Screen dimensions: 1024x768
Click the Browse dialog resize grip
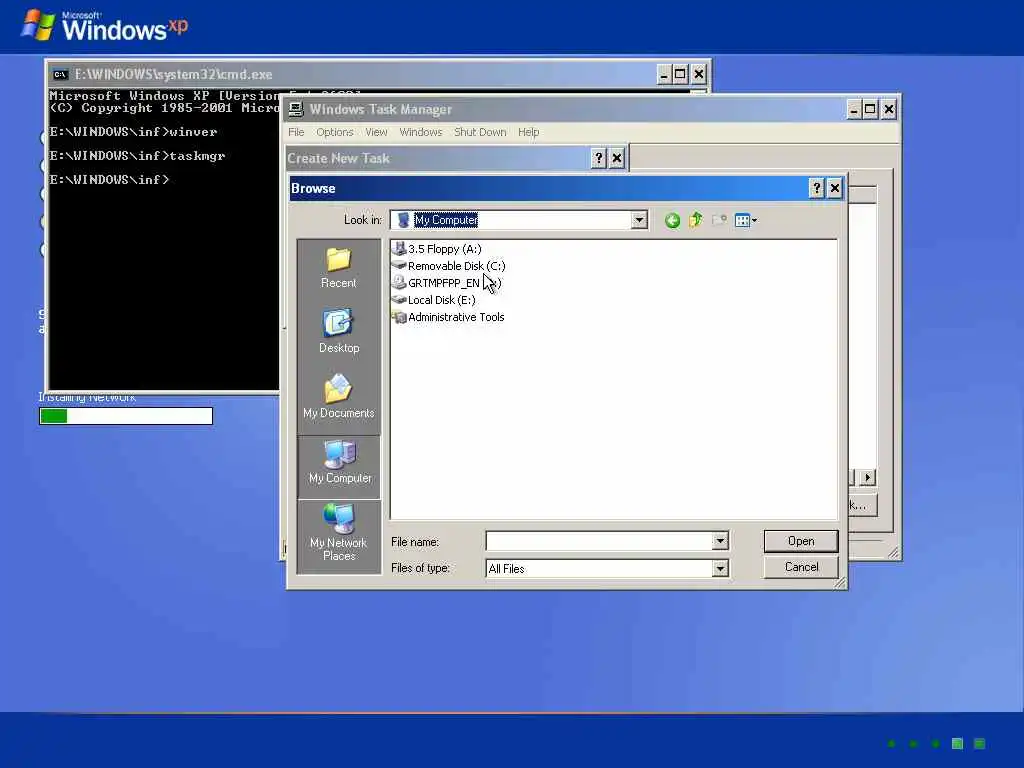839,583
